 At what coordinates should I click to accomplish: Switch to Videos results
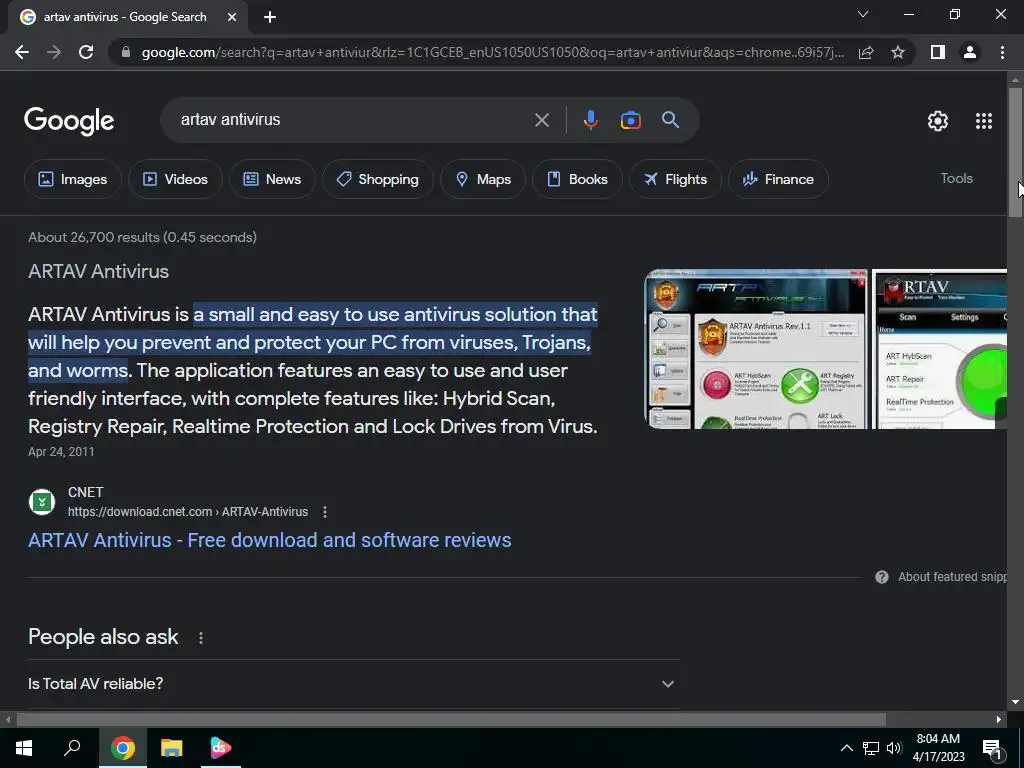[x=175, y=179]
